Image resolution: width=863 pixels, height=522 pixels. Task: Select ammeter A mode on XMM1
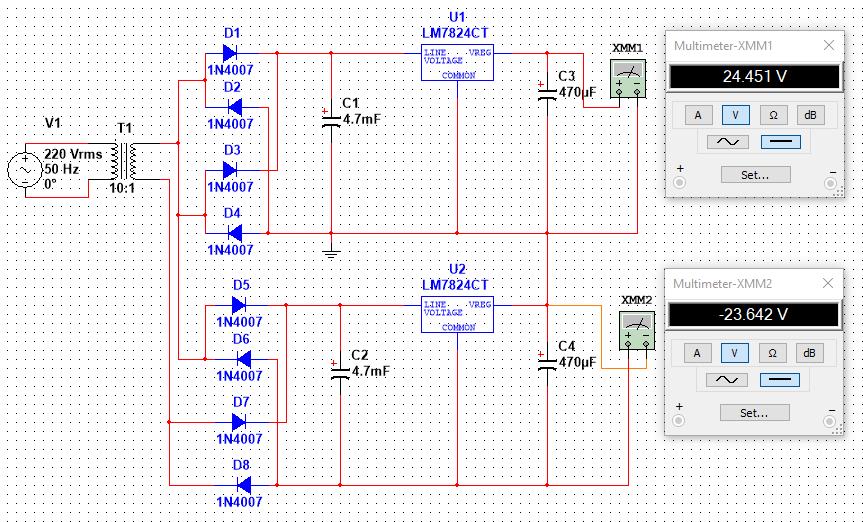pos(698,114)
